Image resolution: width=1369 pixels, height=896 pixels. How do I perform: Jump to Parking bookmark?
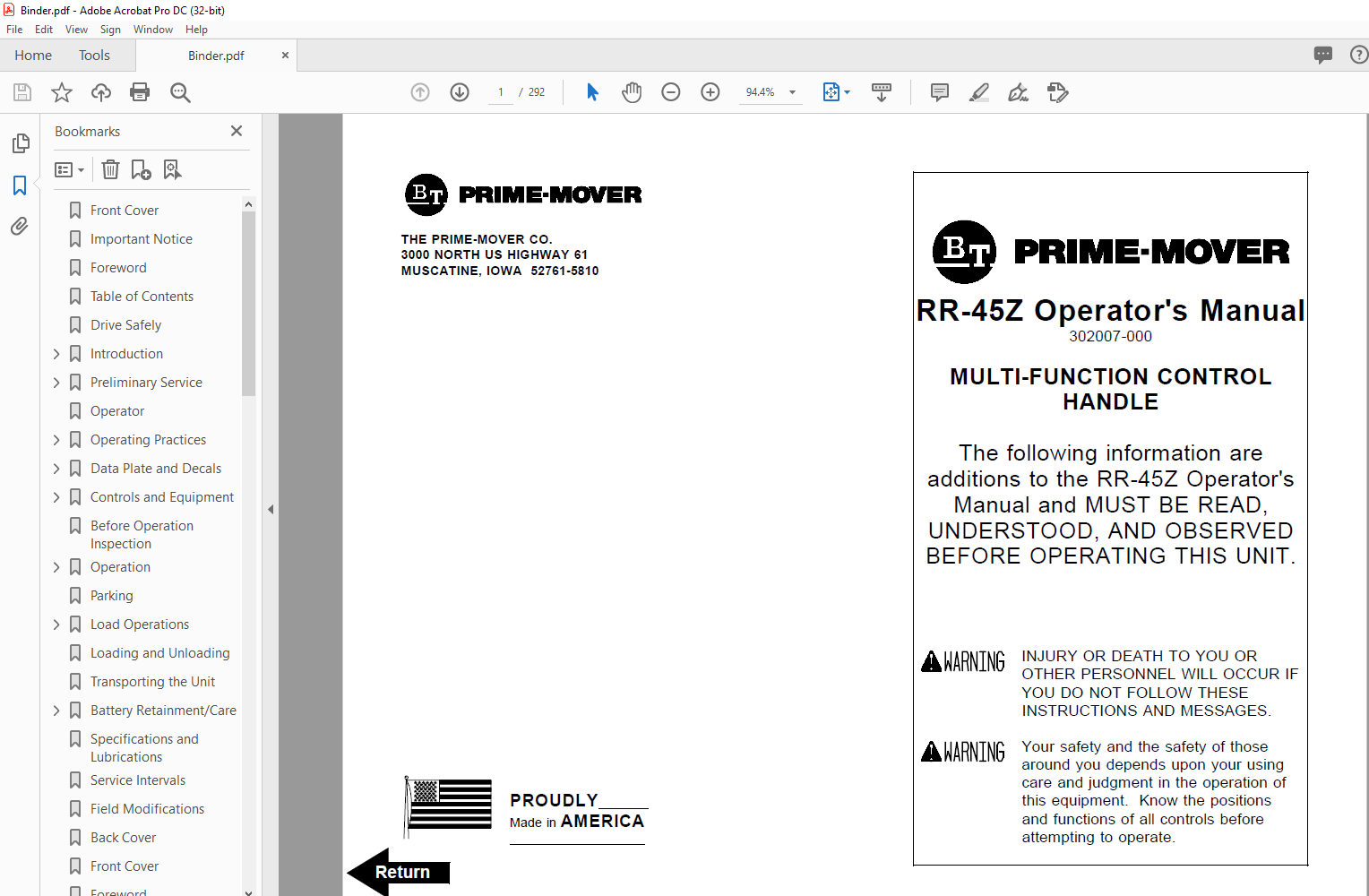tap(111, 596)
